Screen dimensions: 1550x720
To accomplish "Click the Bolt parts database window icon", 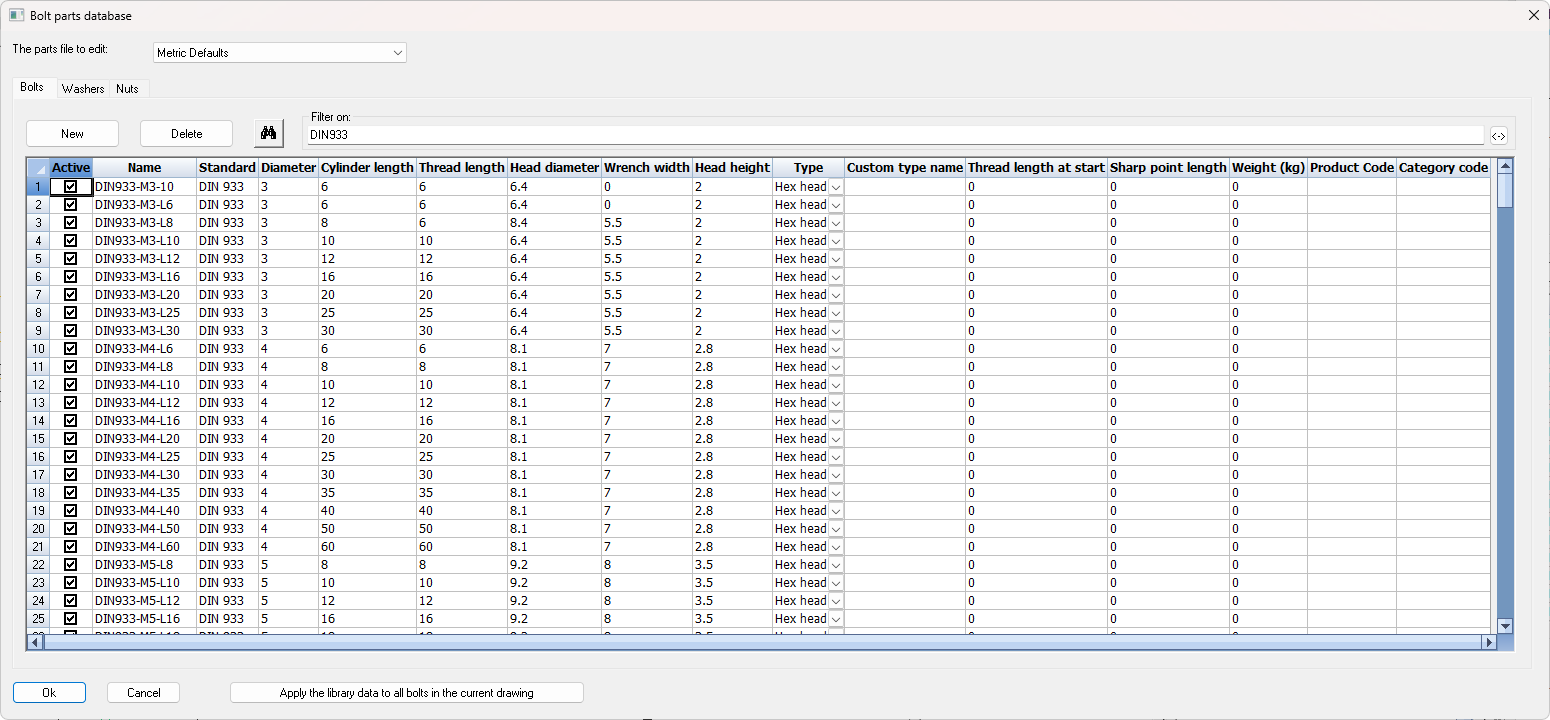I will coord(16,15).
